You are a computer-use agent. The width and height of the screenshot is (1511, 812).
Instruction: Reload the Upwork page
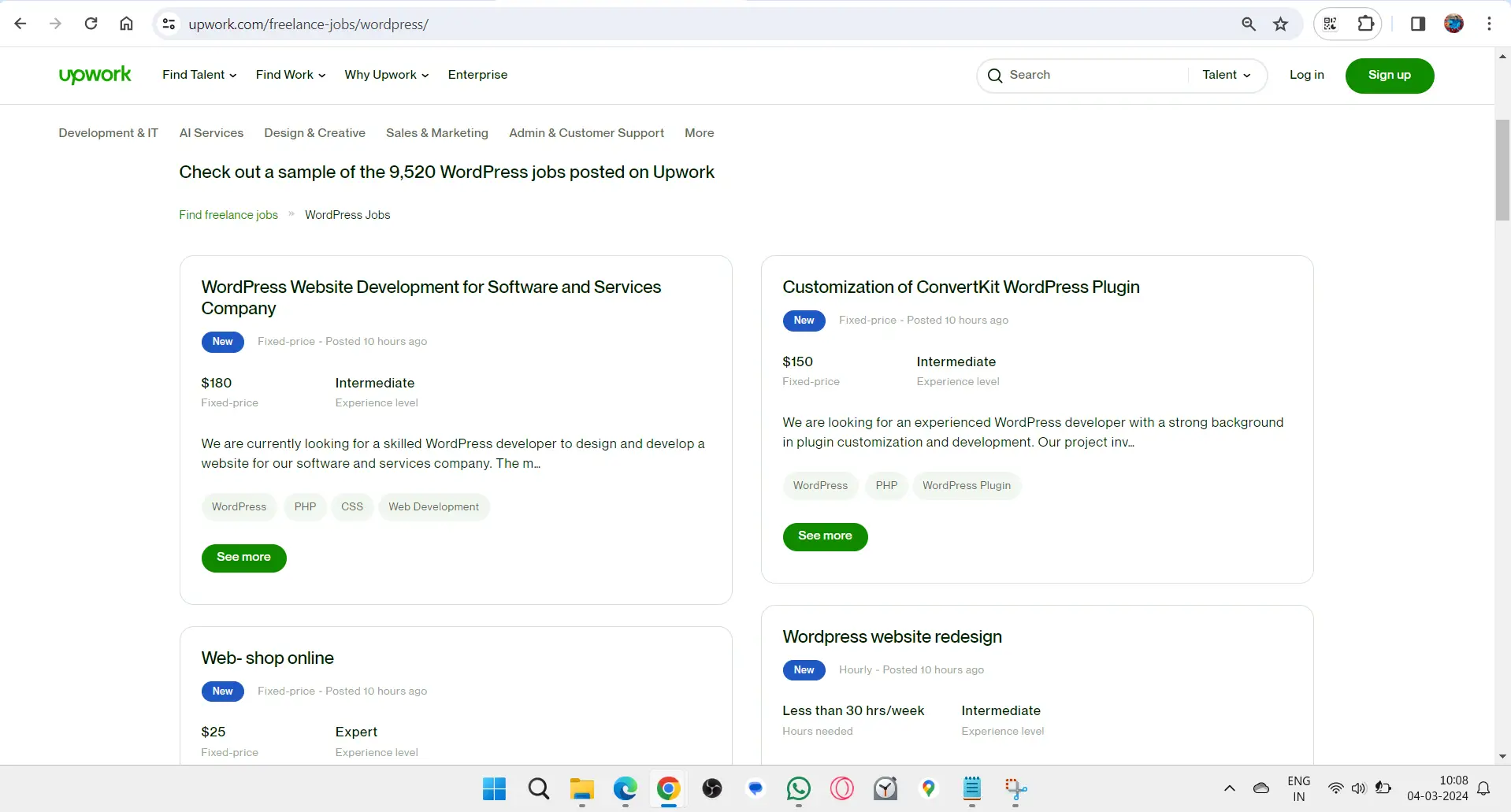coord(91,24)
